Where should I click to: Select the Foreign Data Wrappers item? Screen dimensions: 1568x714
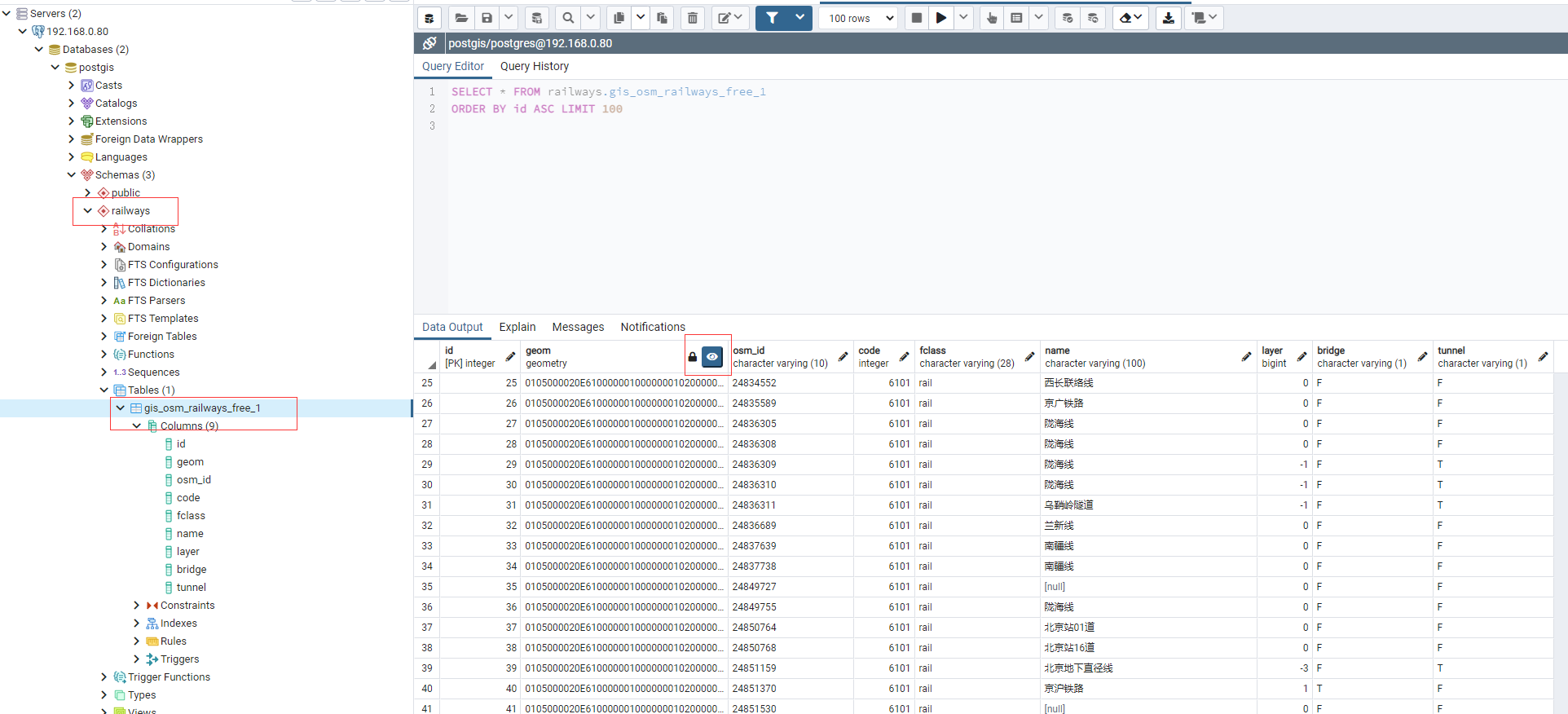pyautogui.click(x=149, y=139)
